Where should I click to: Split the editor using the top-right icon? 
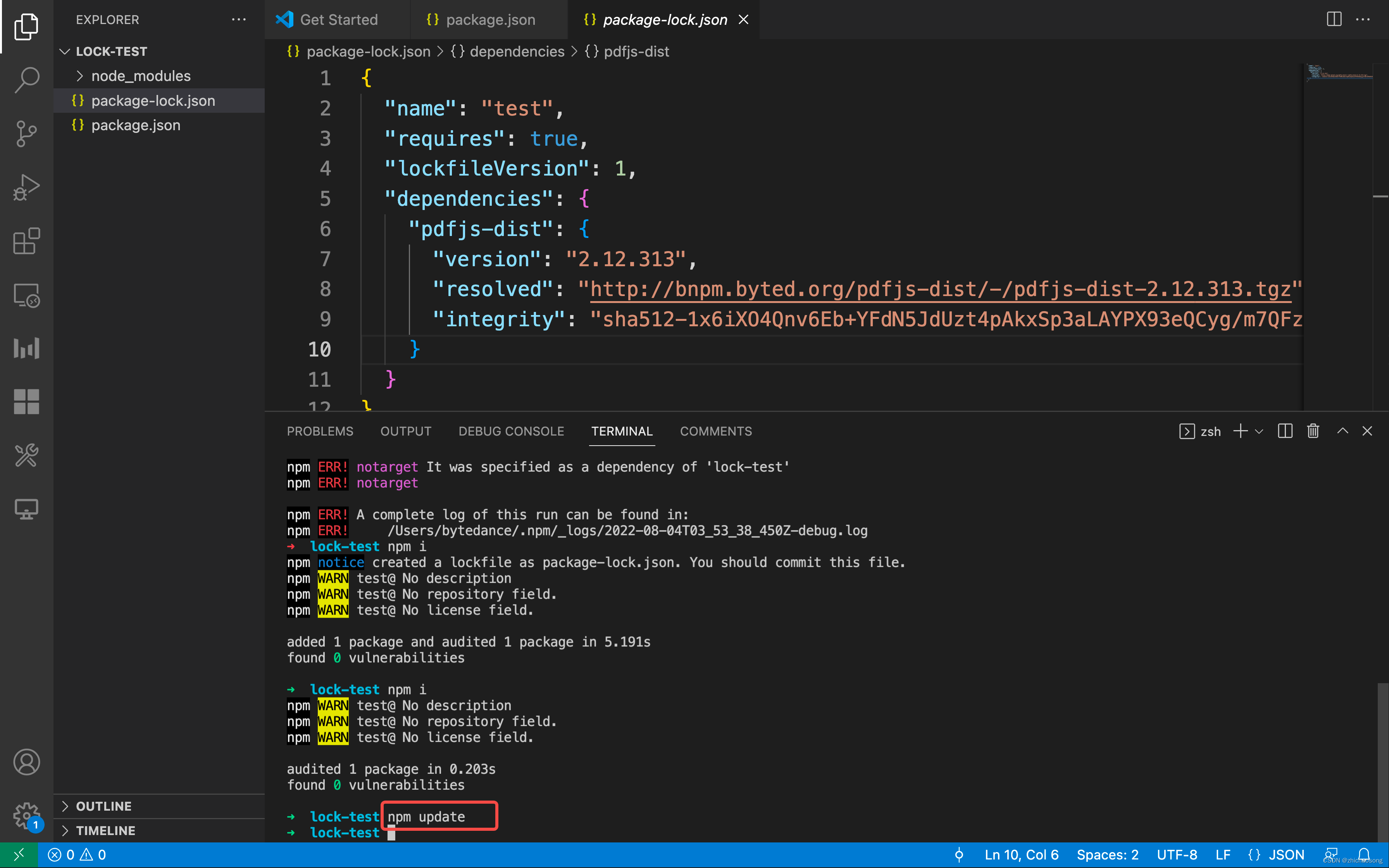(1334, 19)
